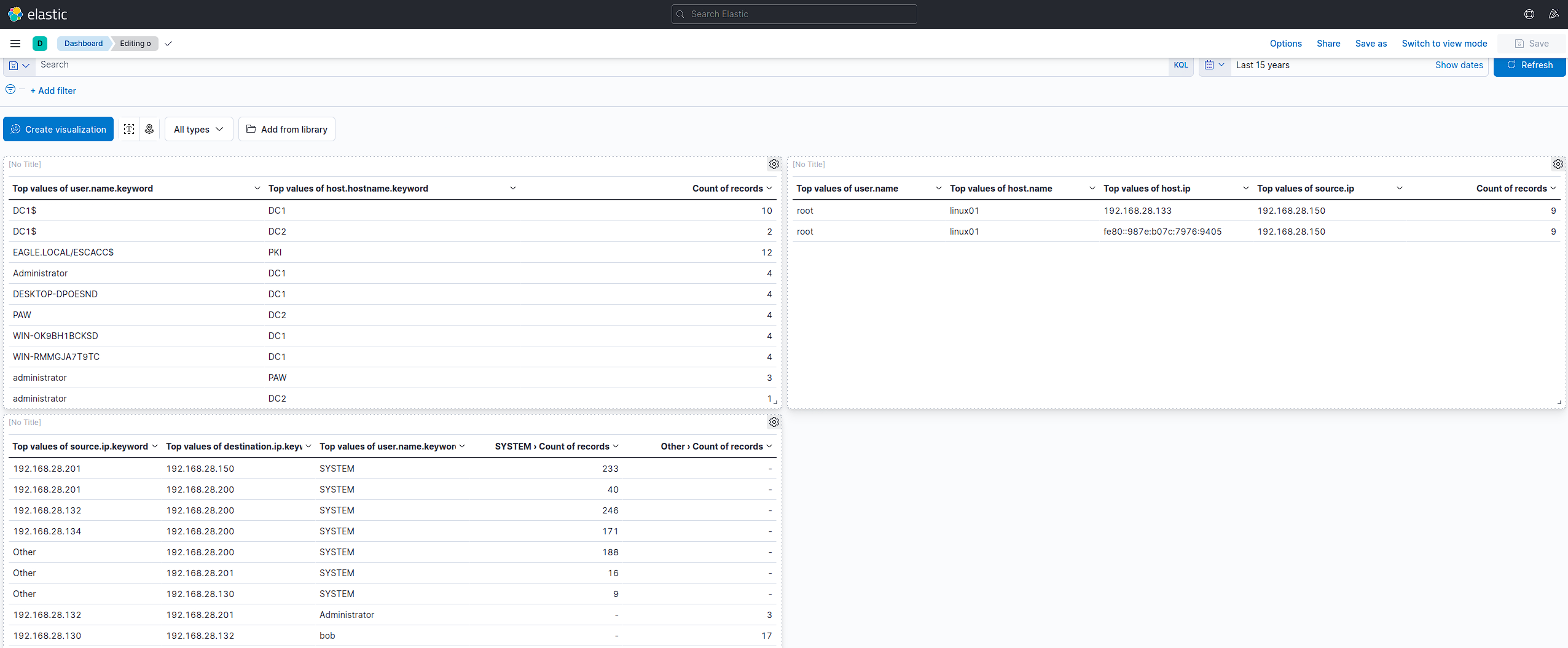
Task: Click Create visualization
Action: point(58,129)
